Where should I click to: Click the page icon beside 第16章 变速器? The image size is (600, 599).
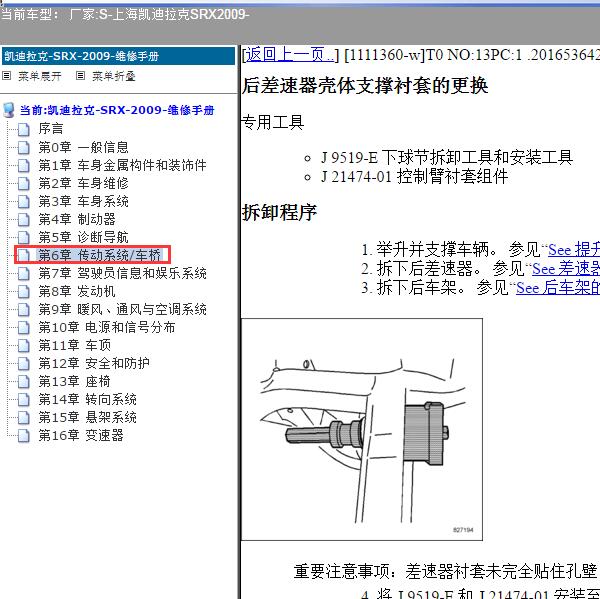pos(24,435)
